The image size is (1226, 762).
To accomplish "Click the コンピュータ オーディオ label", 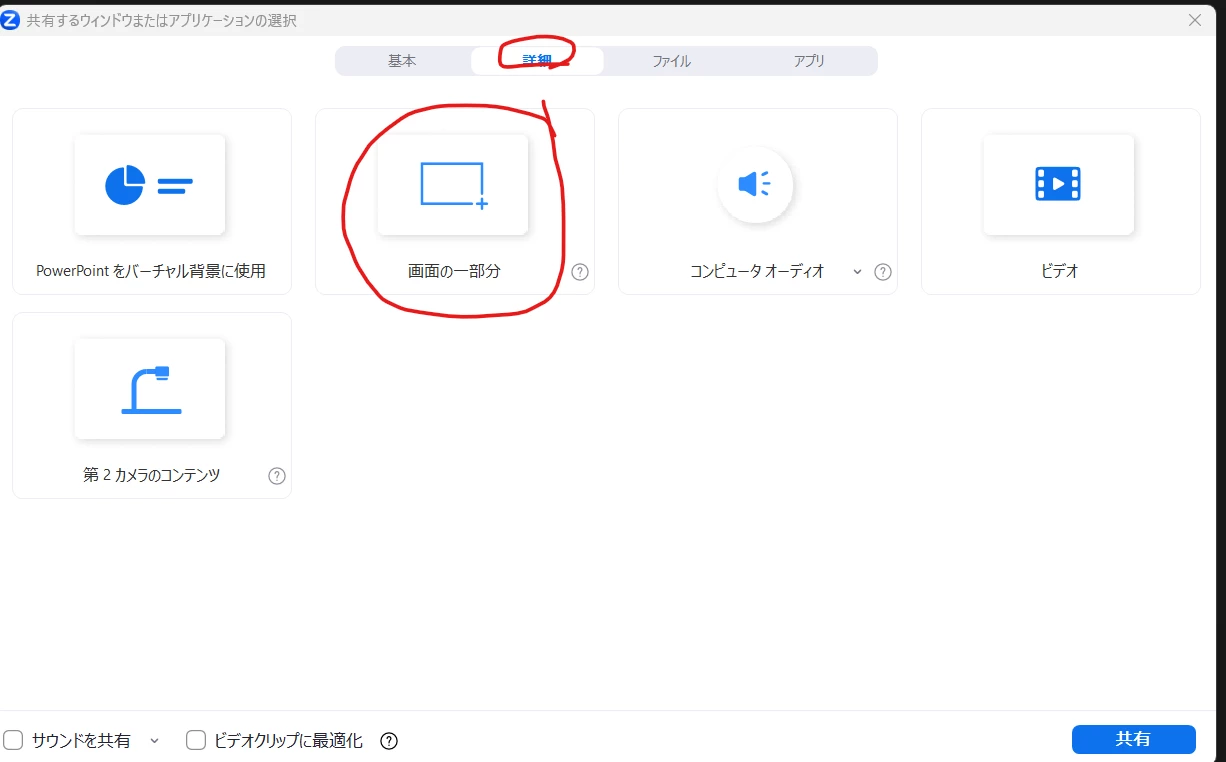I will coord(757,271).
